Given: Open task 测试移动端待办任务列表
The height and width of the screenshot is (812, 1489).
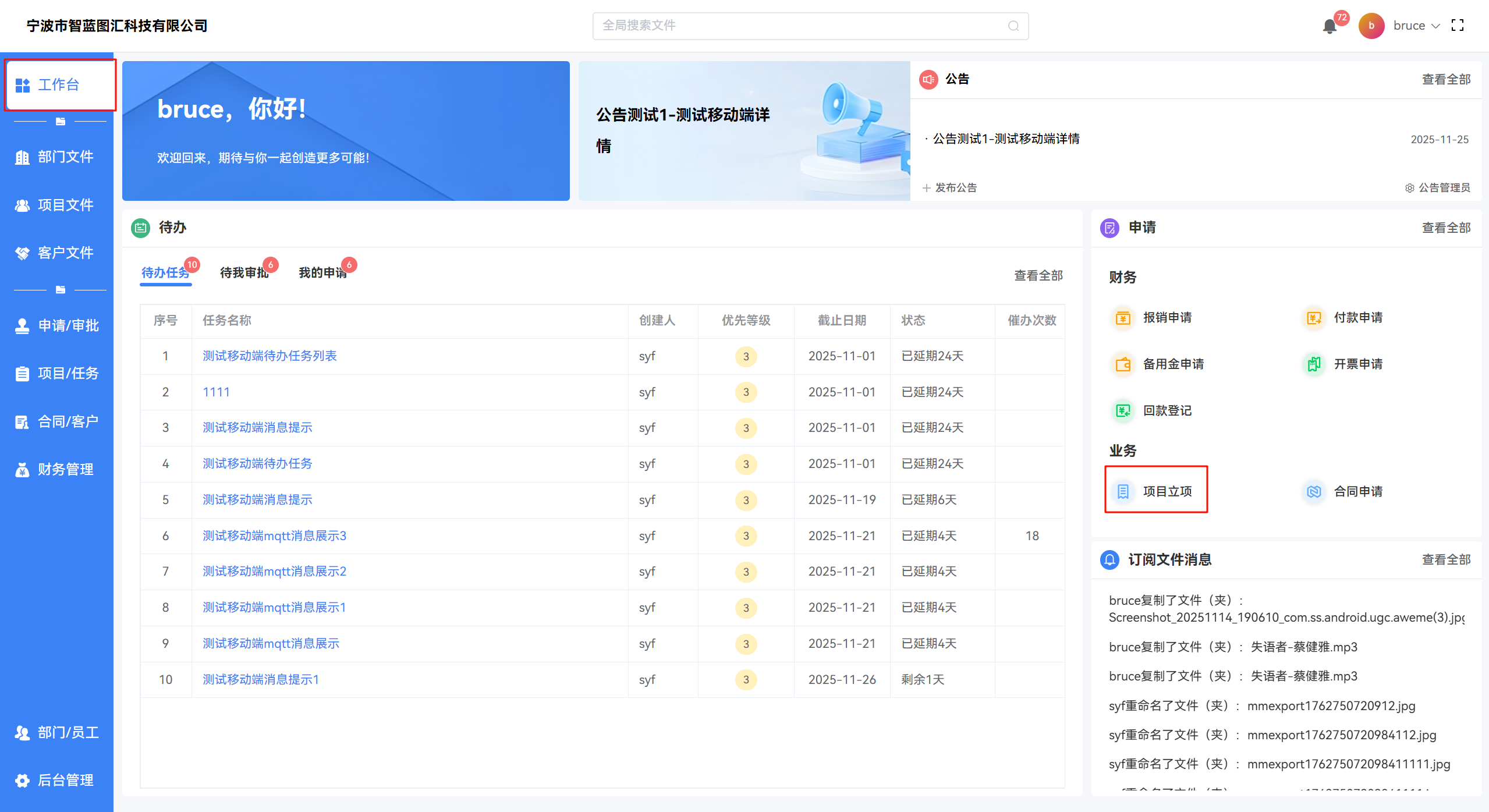Looking at the screenshot, I should point(270,356).
